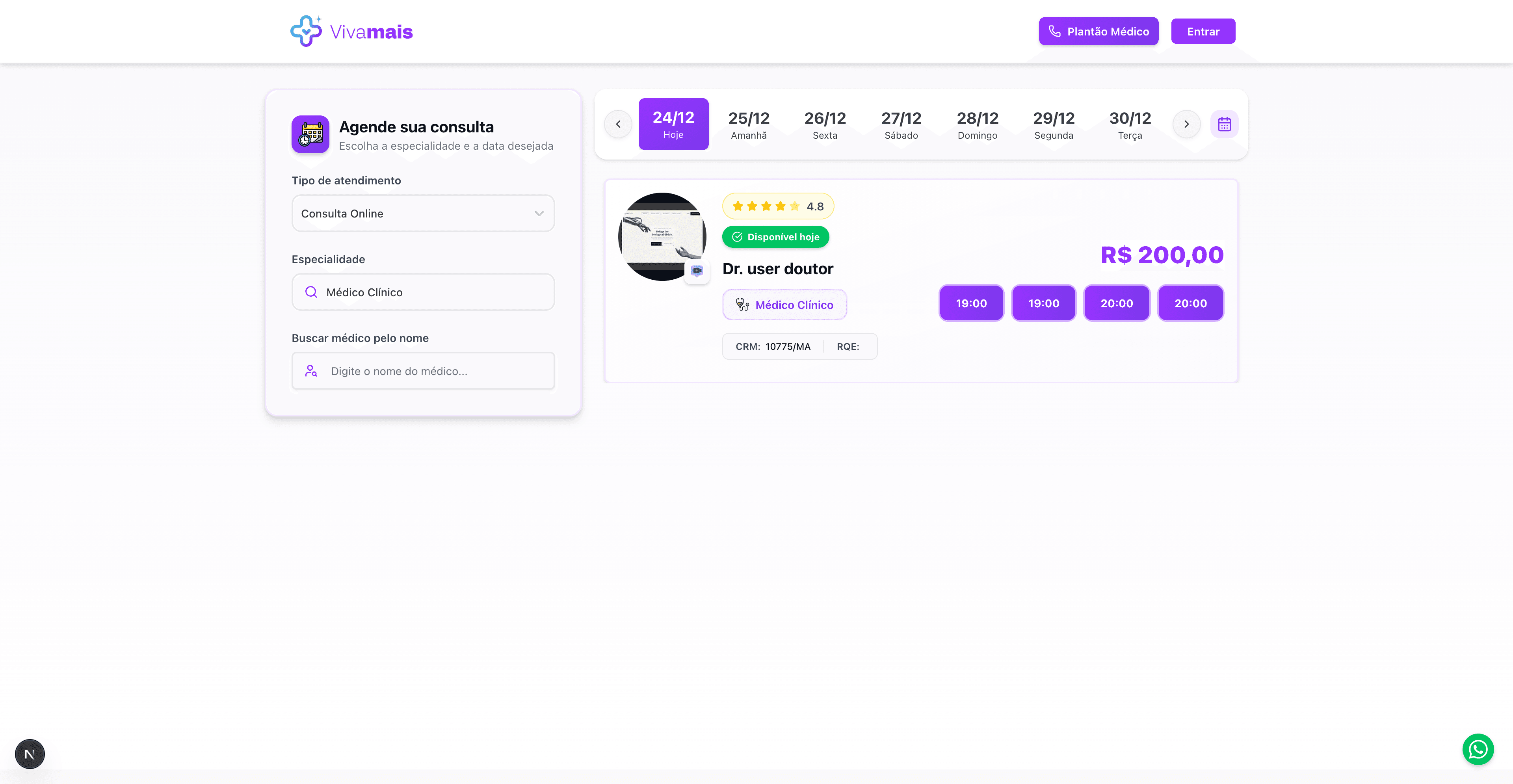The width and height of the screenshot is (1513, 784).
Task: Click the magnifier icon in Especialidade field
Action: coord(311,292)
